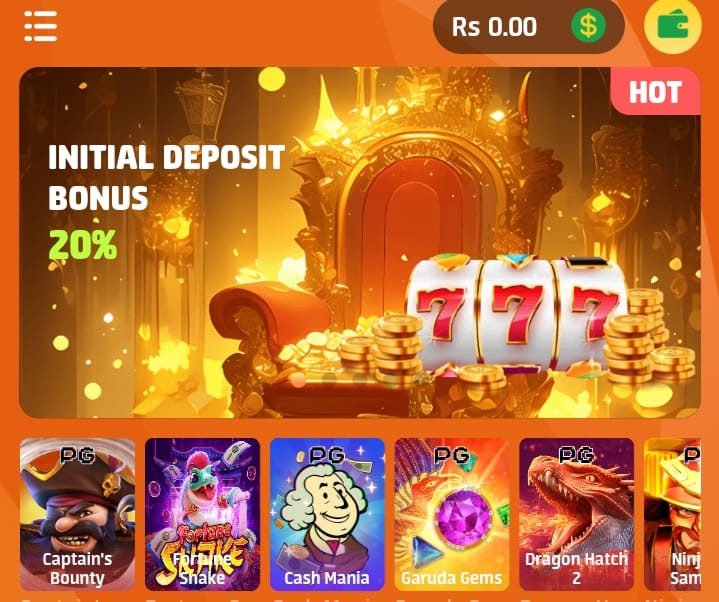Viewport: 719px width, 602px height.
Task: Tap the green dollar deposit icon
Action: 588,26
